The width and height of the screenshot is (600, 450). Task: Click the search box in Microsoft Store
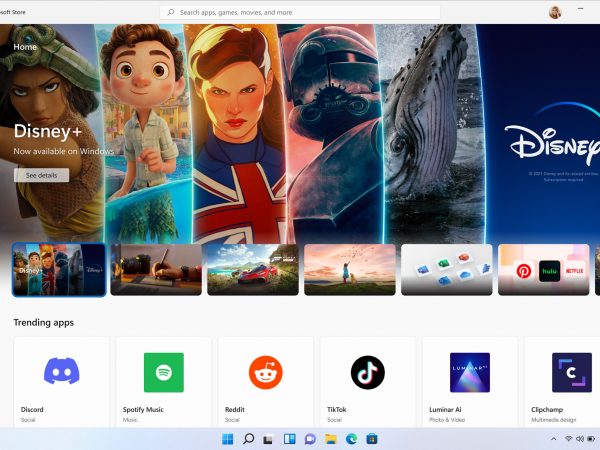(300, 12)
